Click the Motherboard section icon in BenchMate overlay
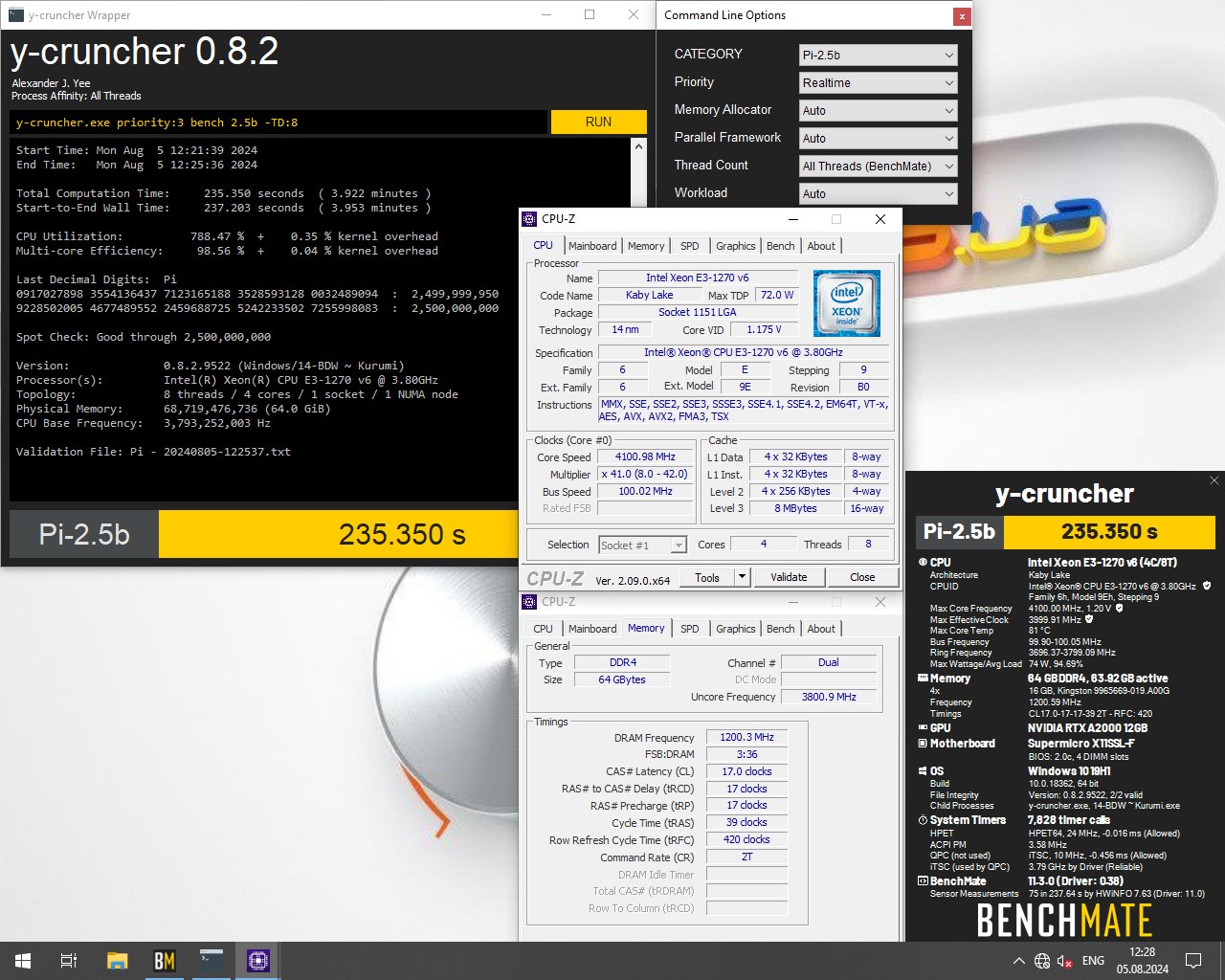 tap(923, 744)
